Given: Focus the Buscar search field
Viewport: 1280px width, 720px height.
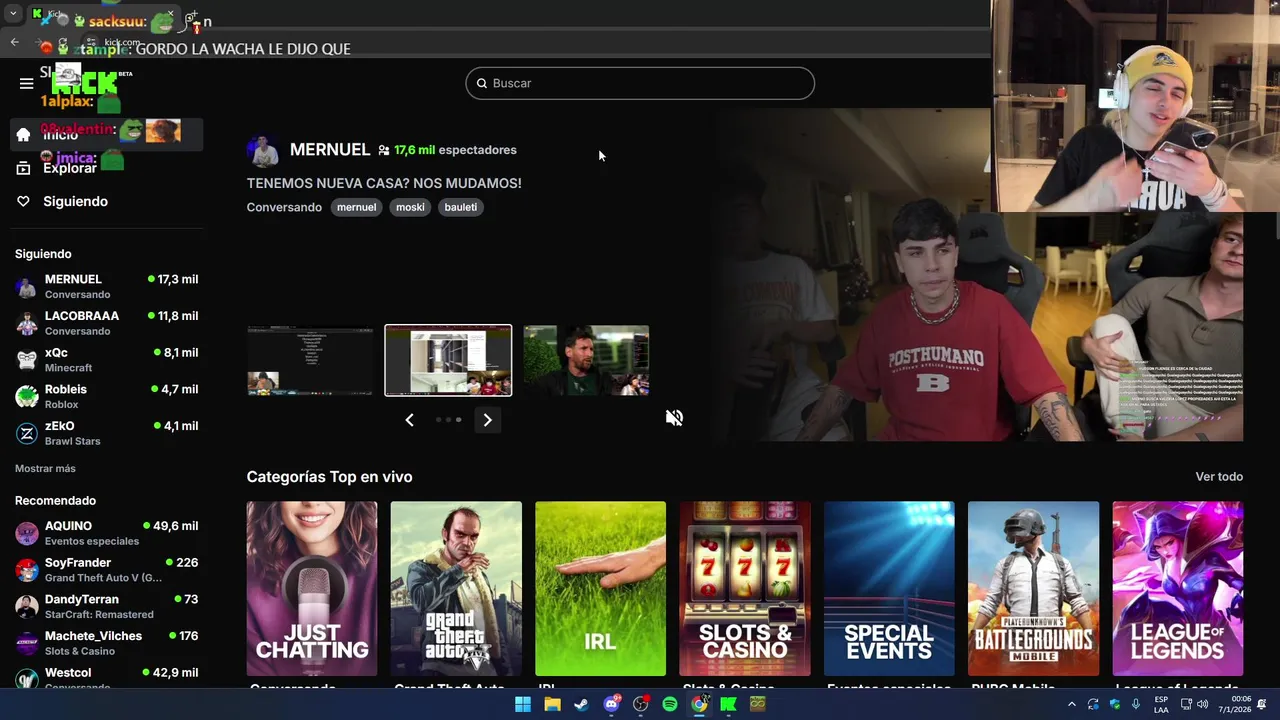Looking at the screenshot, I should click(x=640, y=83).
